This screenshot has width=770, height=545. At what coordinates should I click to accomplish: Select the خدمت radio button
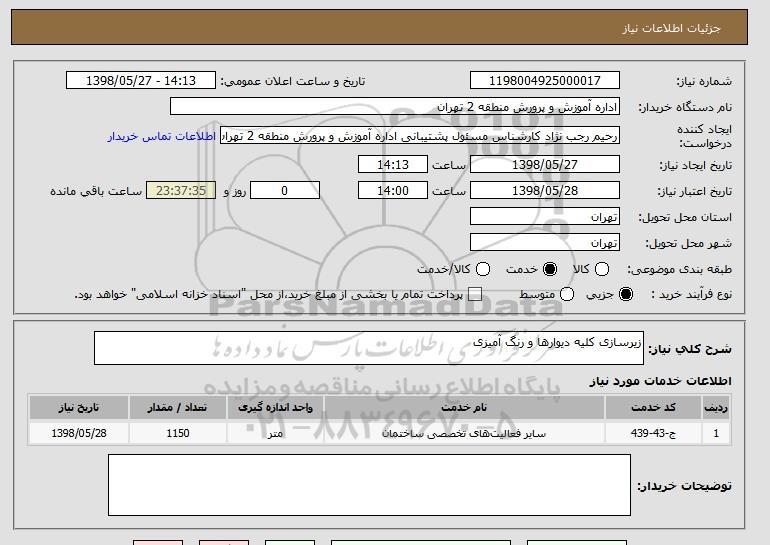[x=550, y=269]
